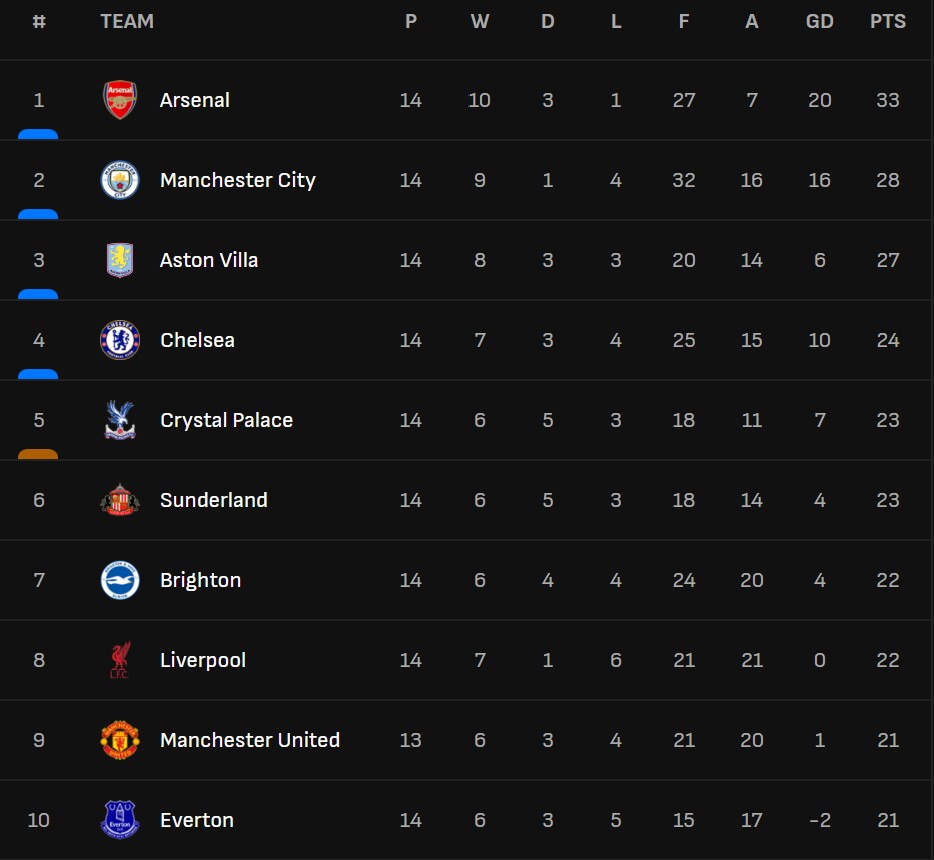
Task: Click the Everton club crest
Action: [120, 820]
